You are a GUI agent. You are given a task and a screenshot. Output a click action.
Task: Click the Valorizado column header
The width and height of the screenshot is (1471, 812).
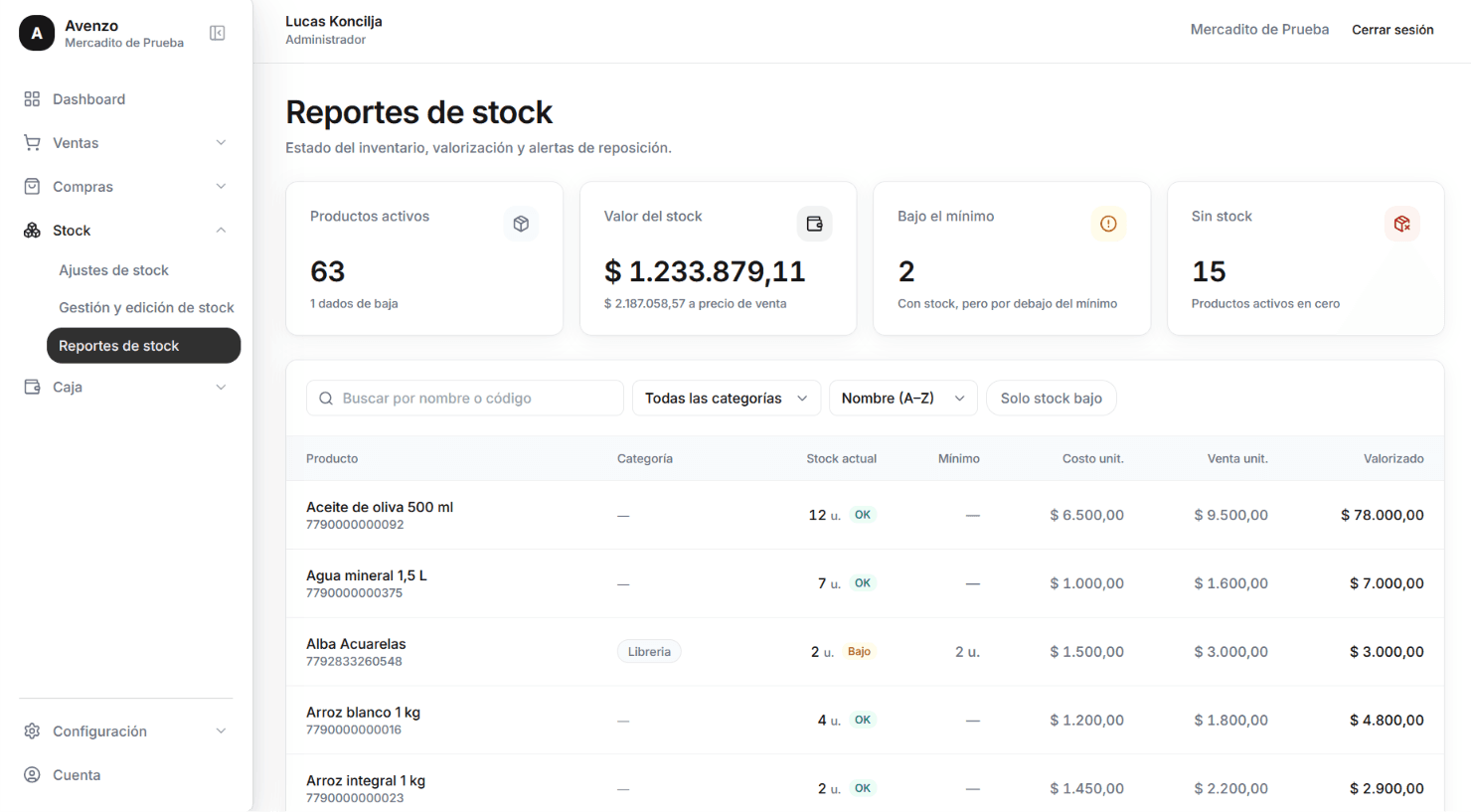tap(1393, 459)
